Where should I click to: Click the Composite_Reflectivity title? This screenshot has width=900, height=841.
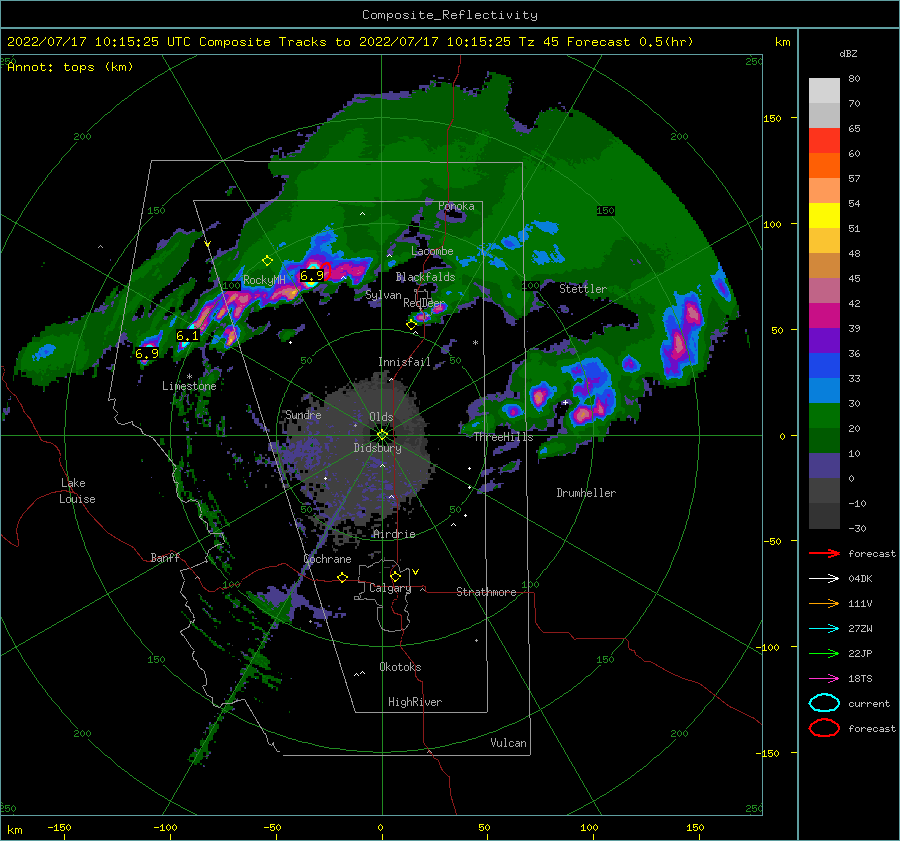(450, 15)
